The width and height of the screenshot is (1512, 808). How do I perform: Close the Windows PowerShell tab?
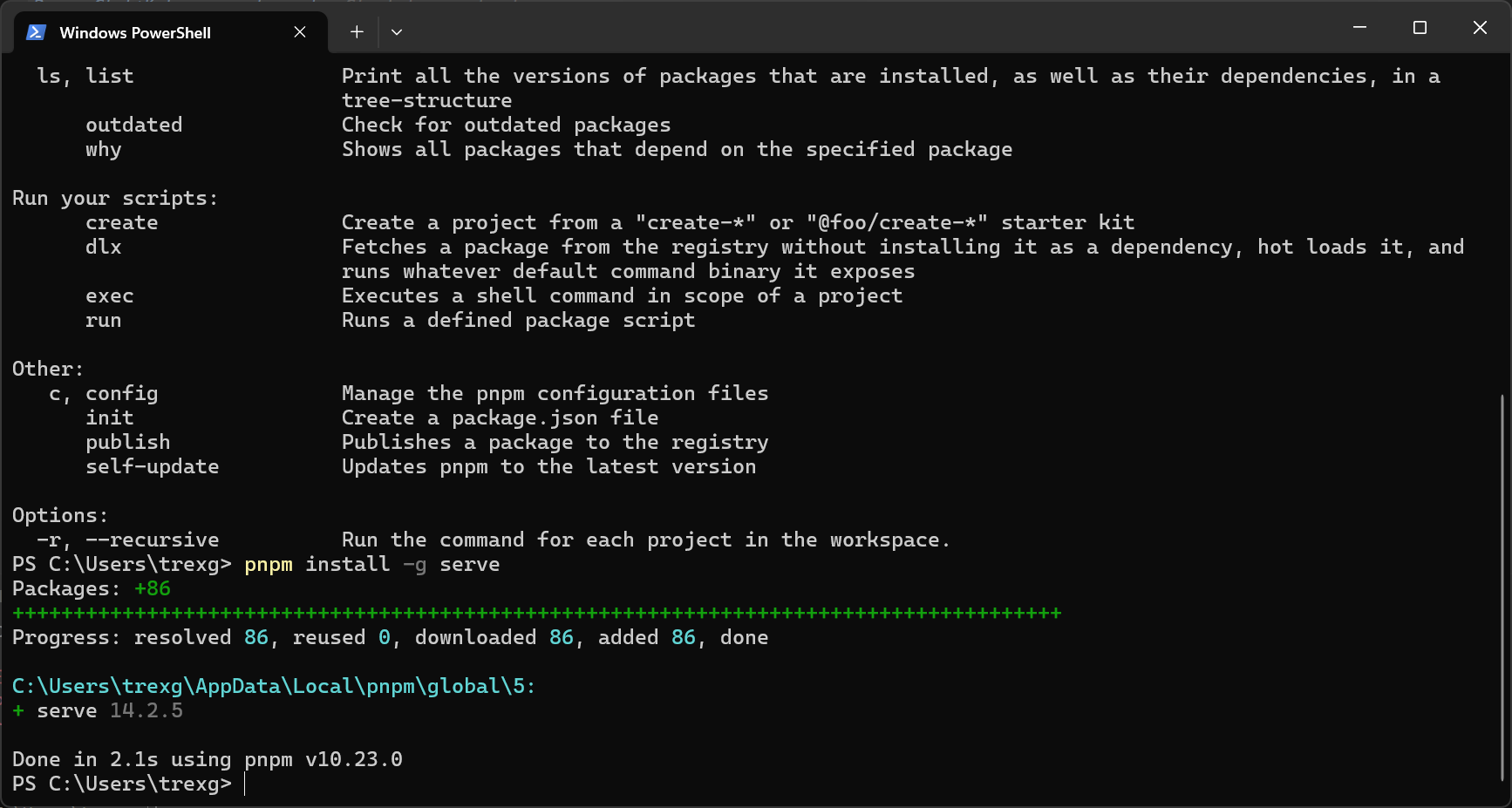click(x=300, y=32)
